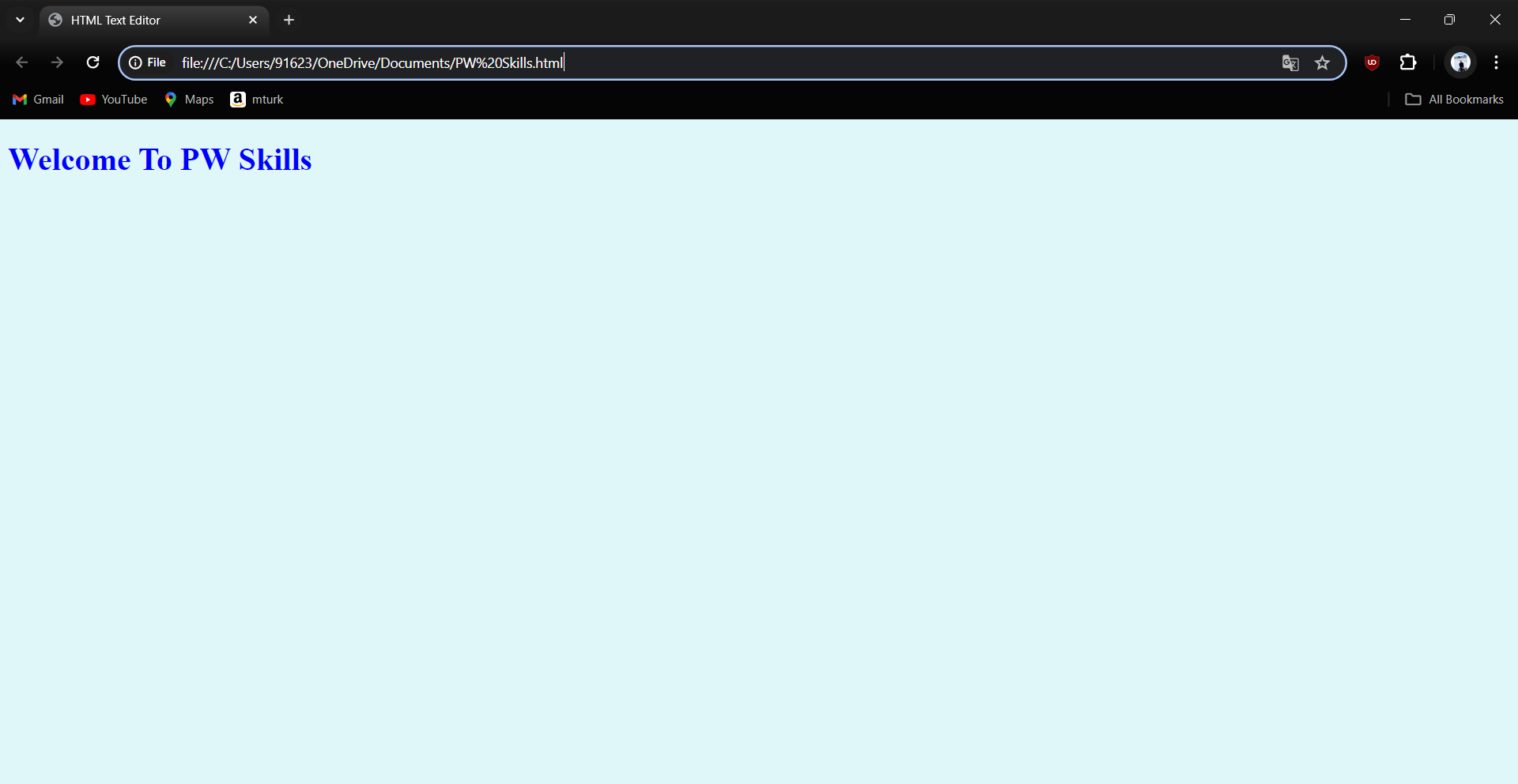1518x784 pixels.
Task: Close the HTML Text Editor tab
Action: pos(253,20)
